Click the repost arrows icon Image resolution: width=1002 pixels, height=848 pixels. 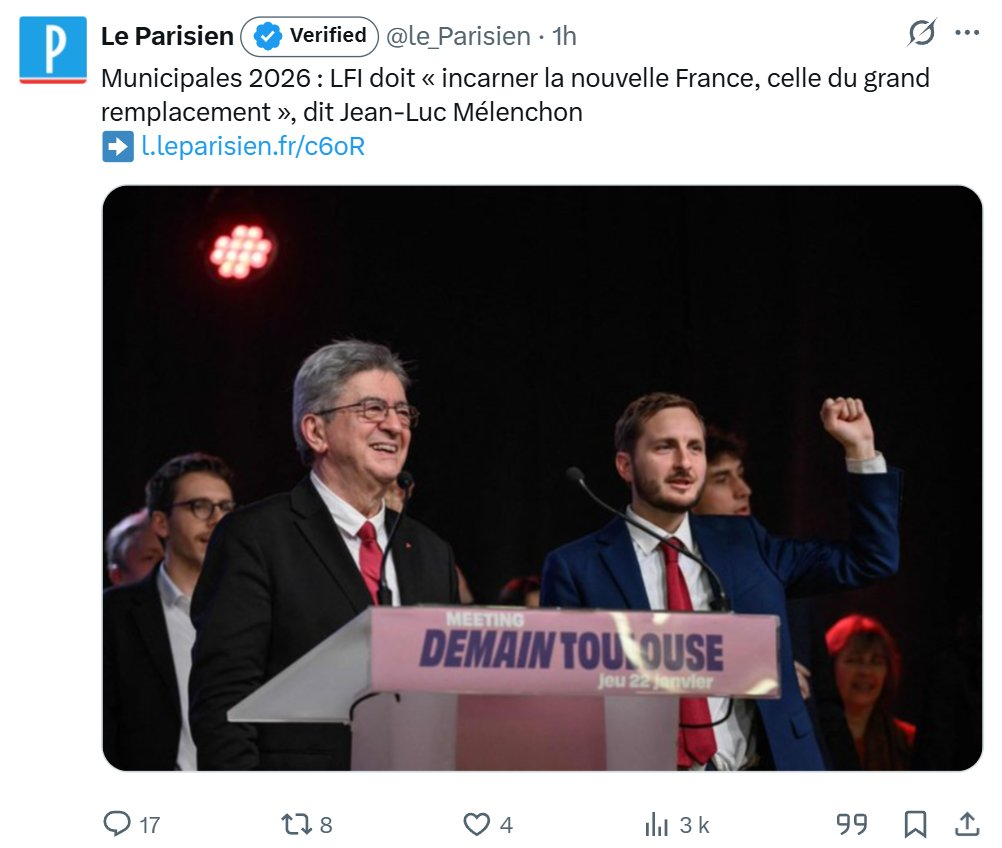[x=296, y=824]
